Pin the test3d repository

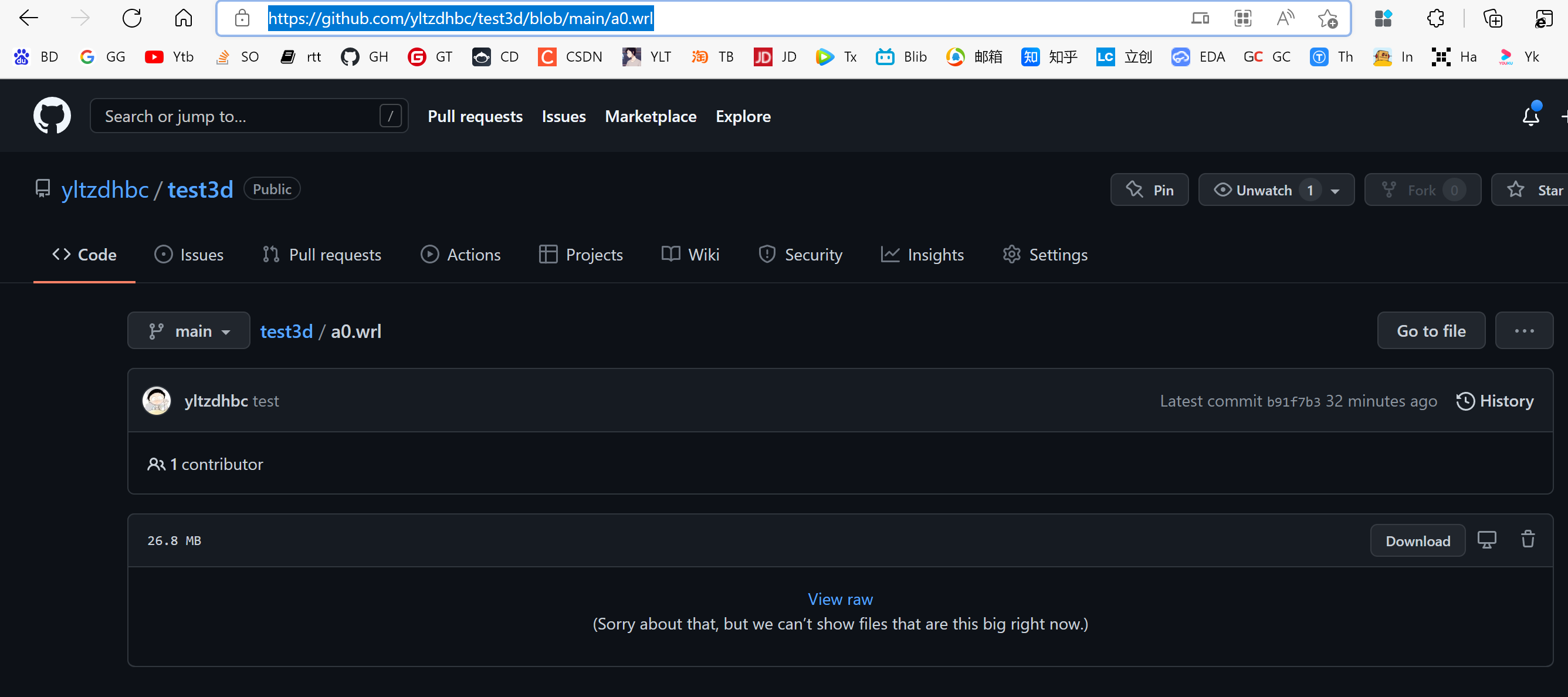[1149, 190]
